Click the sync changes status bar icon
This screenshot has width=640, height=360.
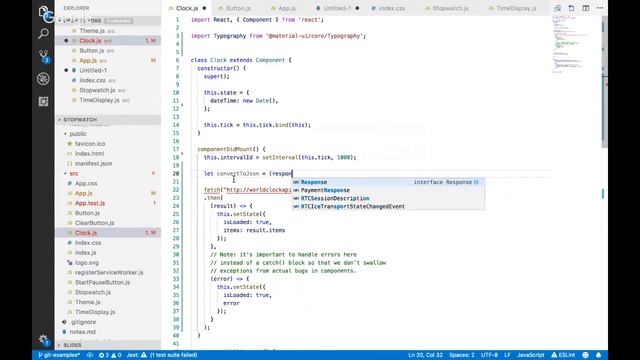click(90, 355)
